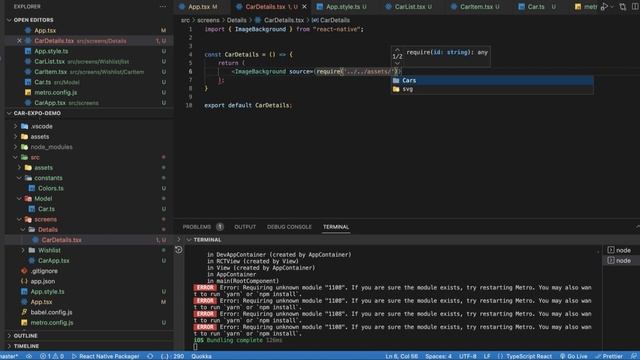Screen dimensions: 640x360
Task: Click the CarDetails.tsx breadcrumb segment
Action: 284,20
